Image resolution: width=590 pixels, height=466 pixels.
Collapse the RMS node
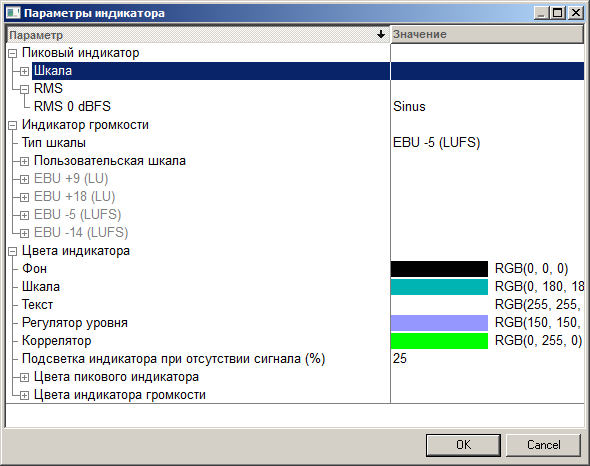pos(24,89)
